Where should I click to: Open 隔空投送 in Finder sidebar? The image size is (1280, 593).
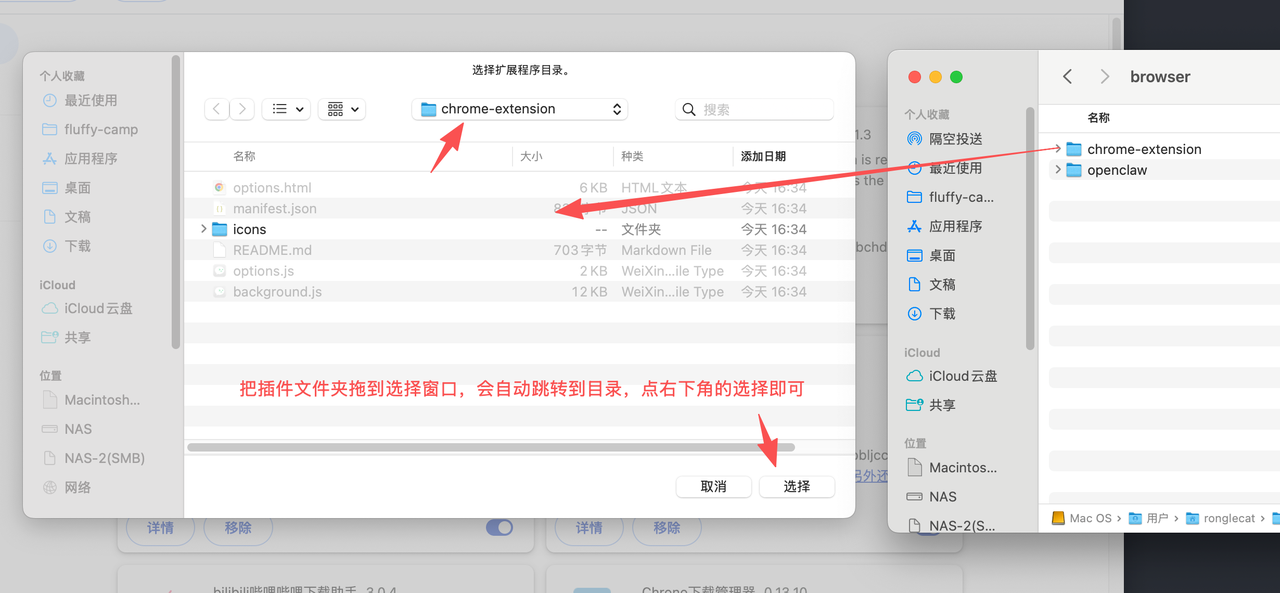[955, 138]
